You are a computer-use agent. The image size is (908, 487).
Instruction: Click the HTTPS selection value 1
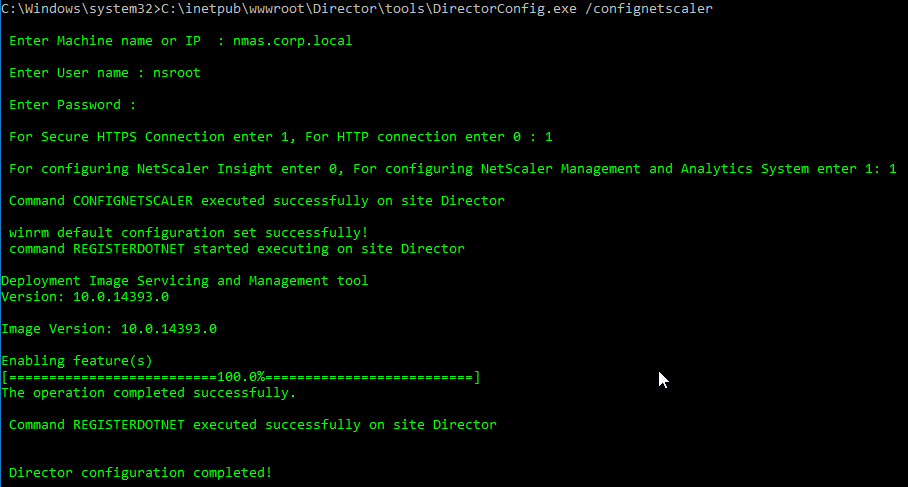pyautogui.click(x=548, y=137)
